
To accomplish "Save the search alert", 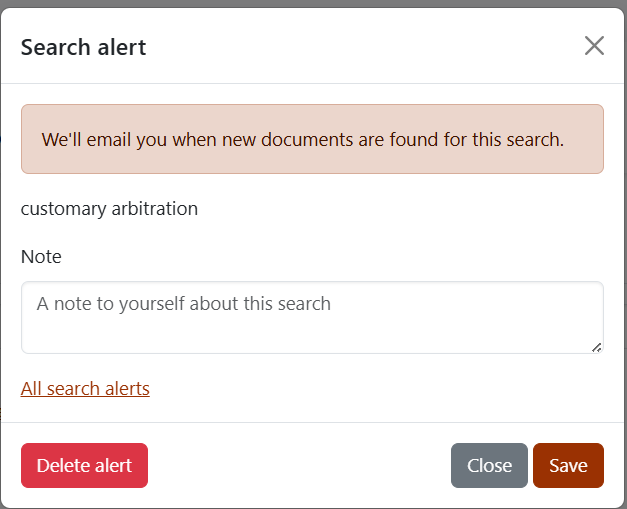I will coord(568,465).
